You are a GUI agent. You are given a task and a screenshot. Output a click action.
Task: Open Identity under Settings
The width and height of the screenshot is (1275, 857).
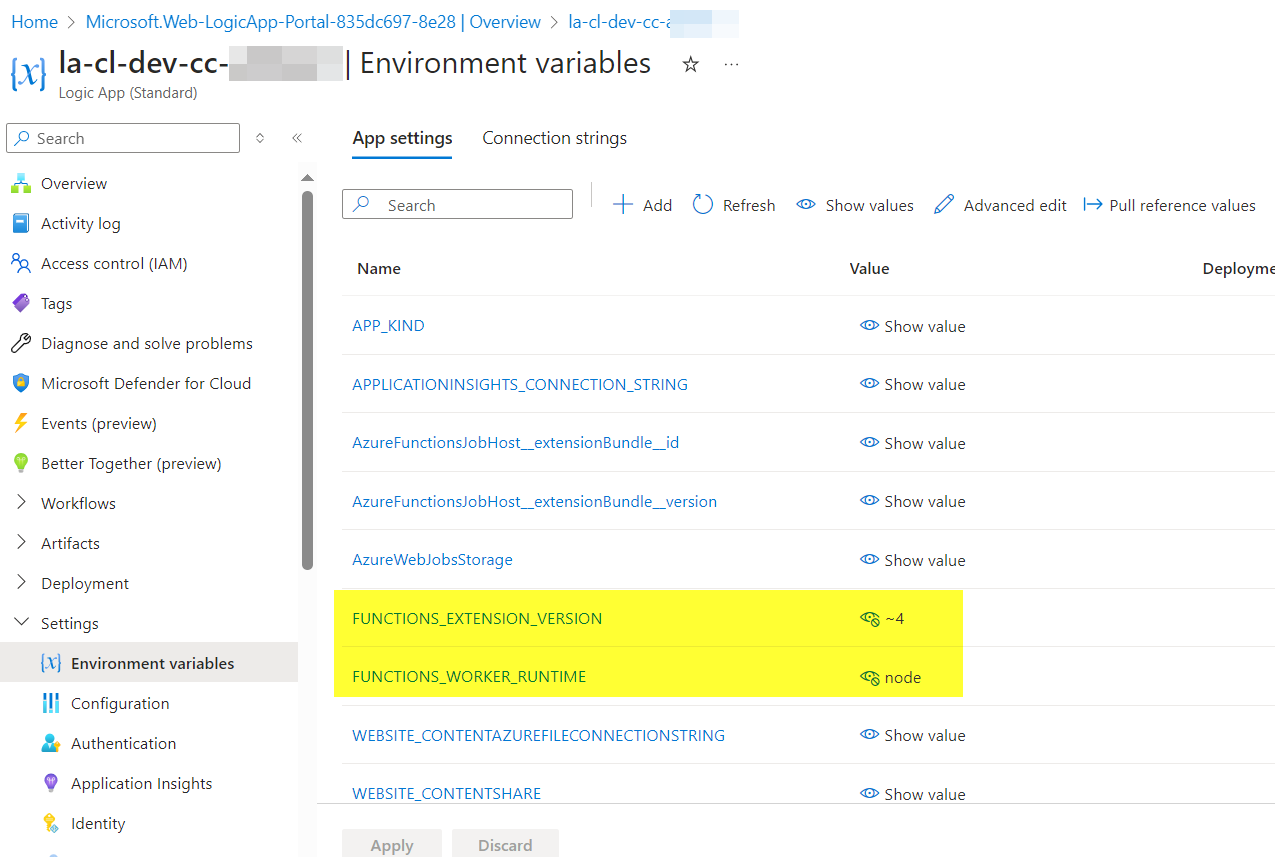tap(98, 823)
